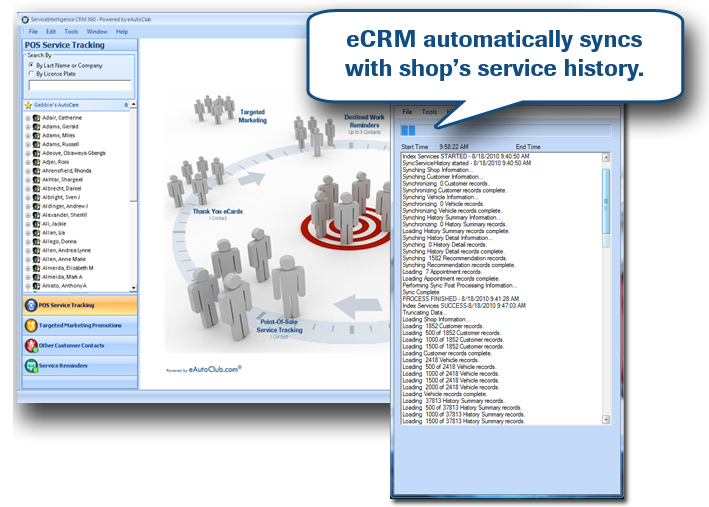Collapse the Gebbie's AutoCare group with the chevron
The height and width of the screenshot is (507, 709).
click(126, 105)
